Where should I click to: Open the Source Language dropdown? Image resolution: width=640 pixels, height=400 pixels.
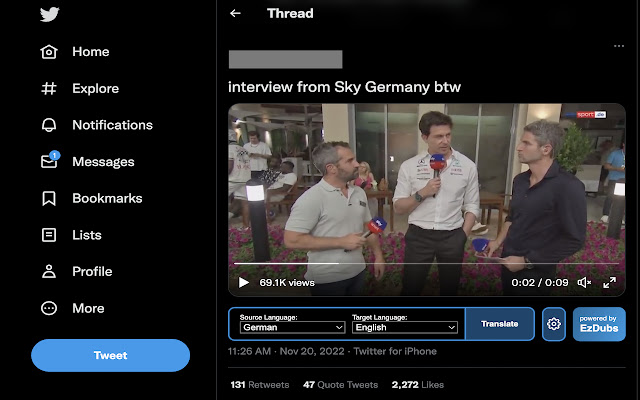tap(293, 327)
